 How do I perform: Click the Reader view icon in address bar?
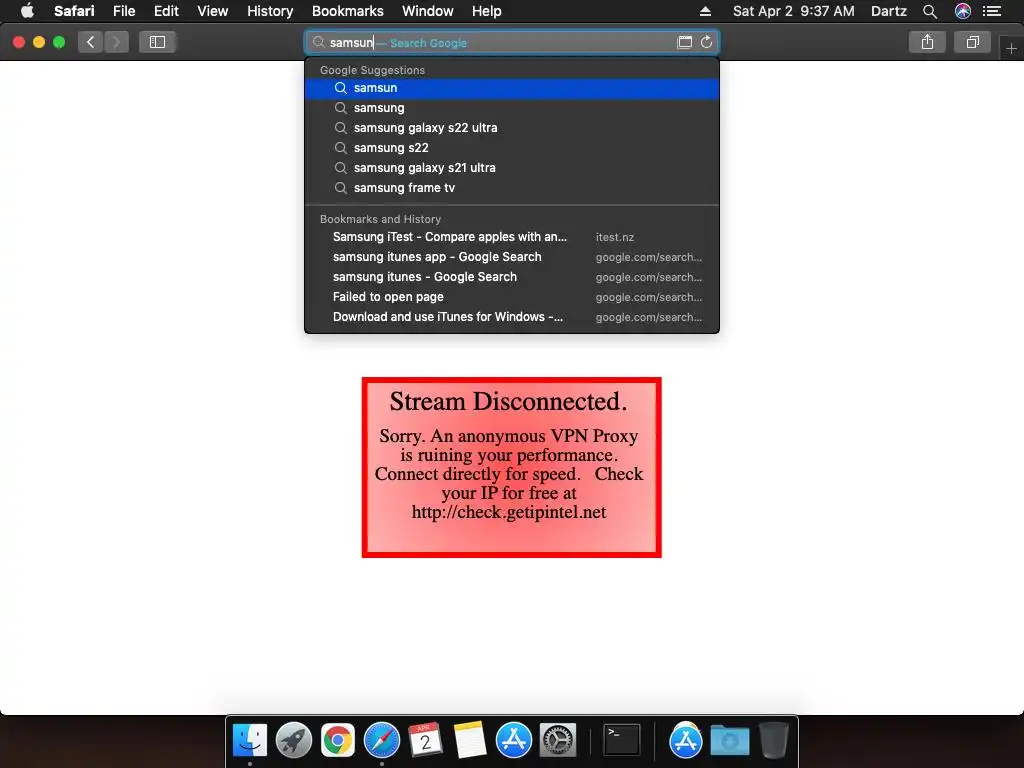[x=684, y=42]
